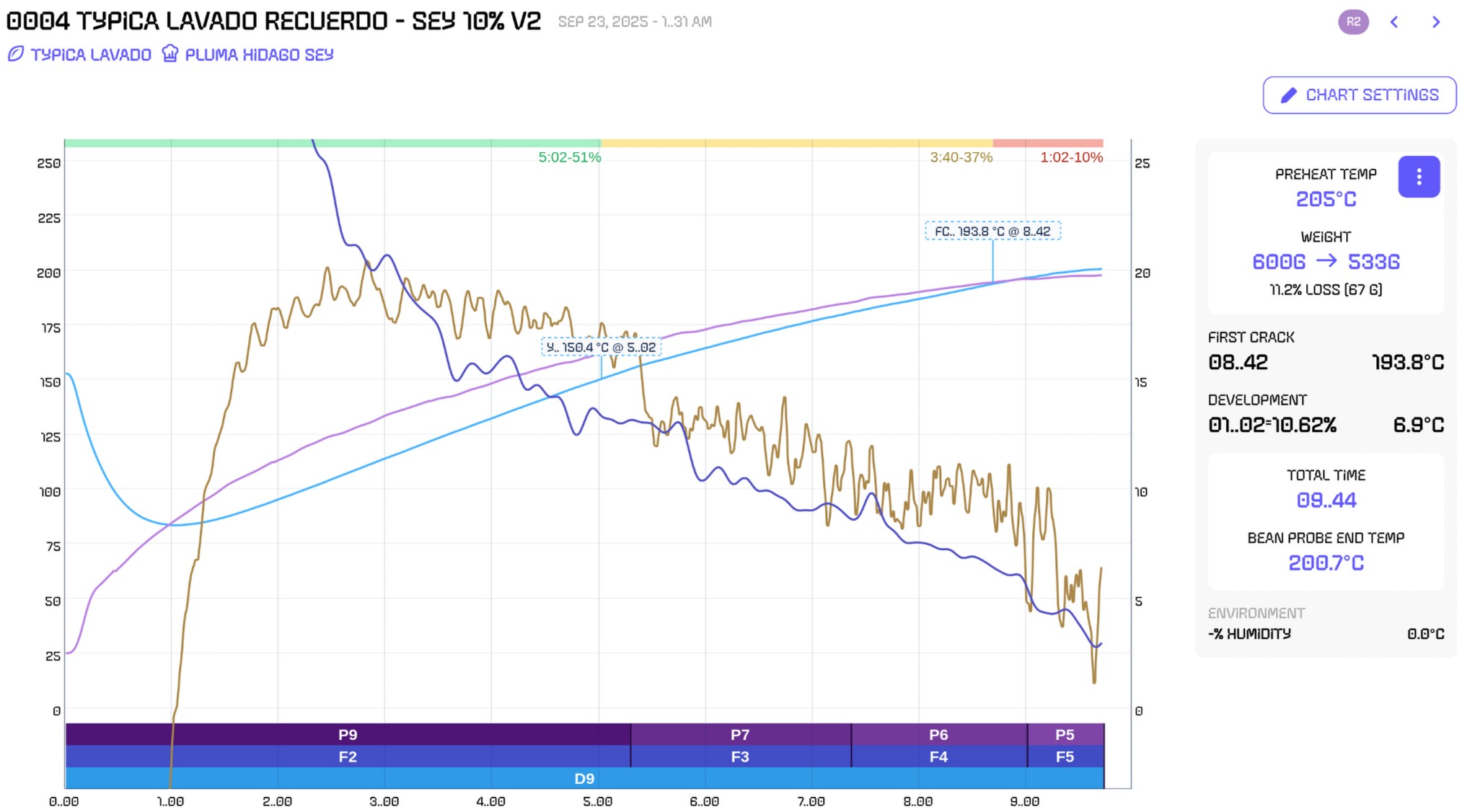The image size is (1462, 812).
Task: Click the leaf icon beside Typica Lavado
Action: (x=16, y=54)
